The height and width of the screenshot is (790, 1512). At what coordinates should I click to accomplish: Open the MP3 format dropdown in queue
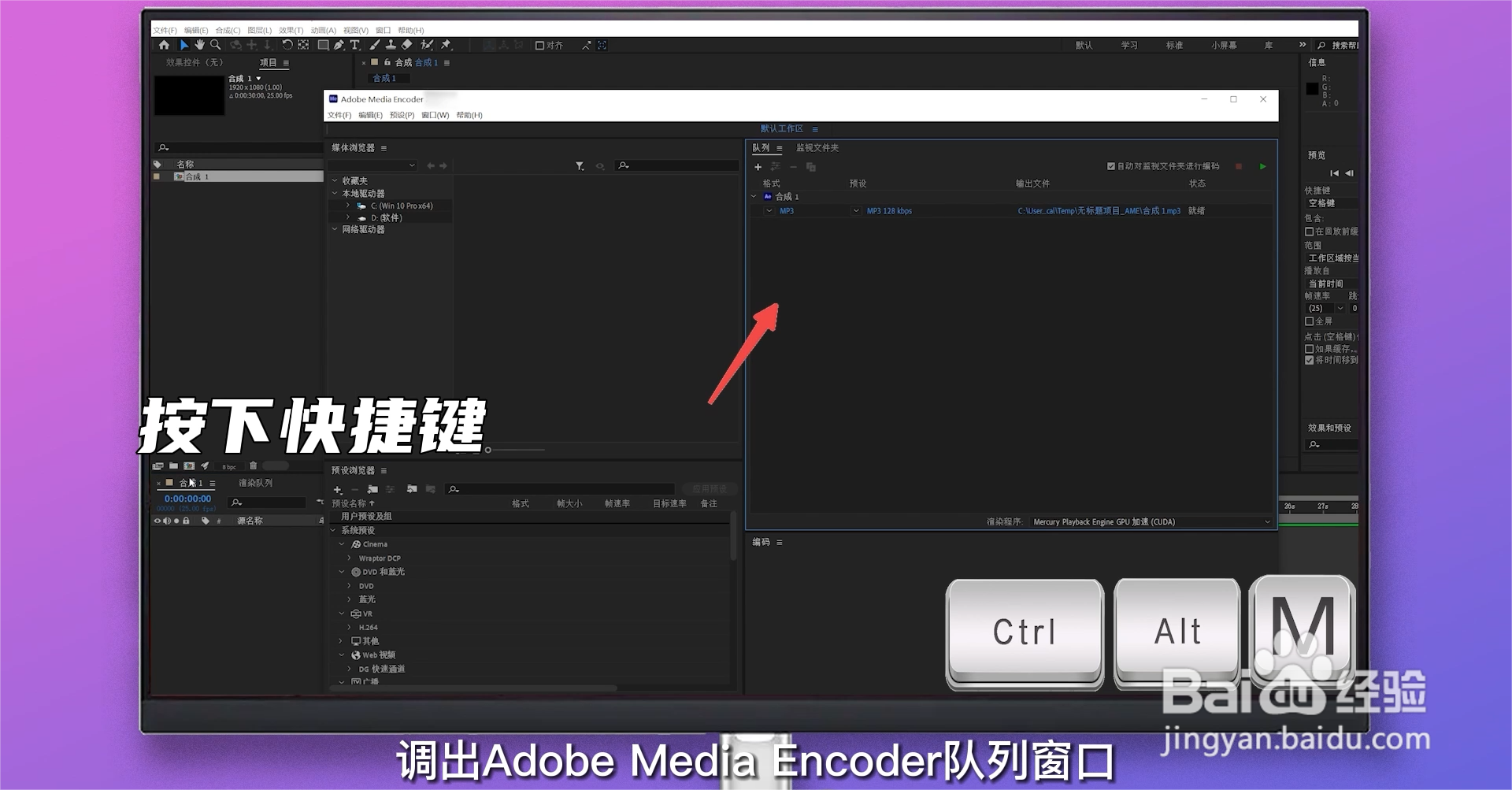[x=769, y=211]
